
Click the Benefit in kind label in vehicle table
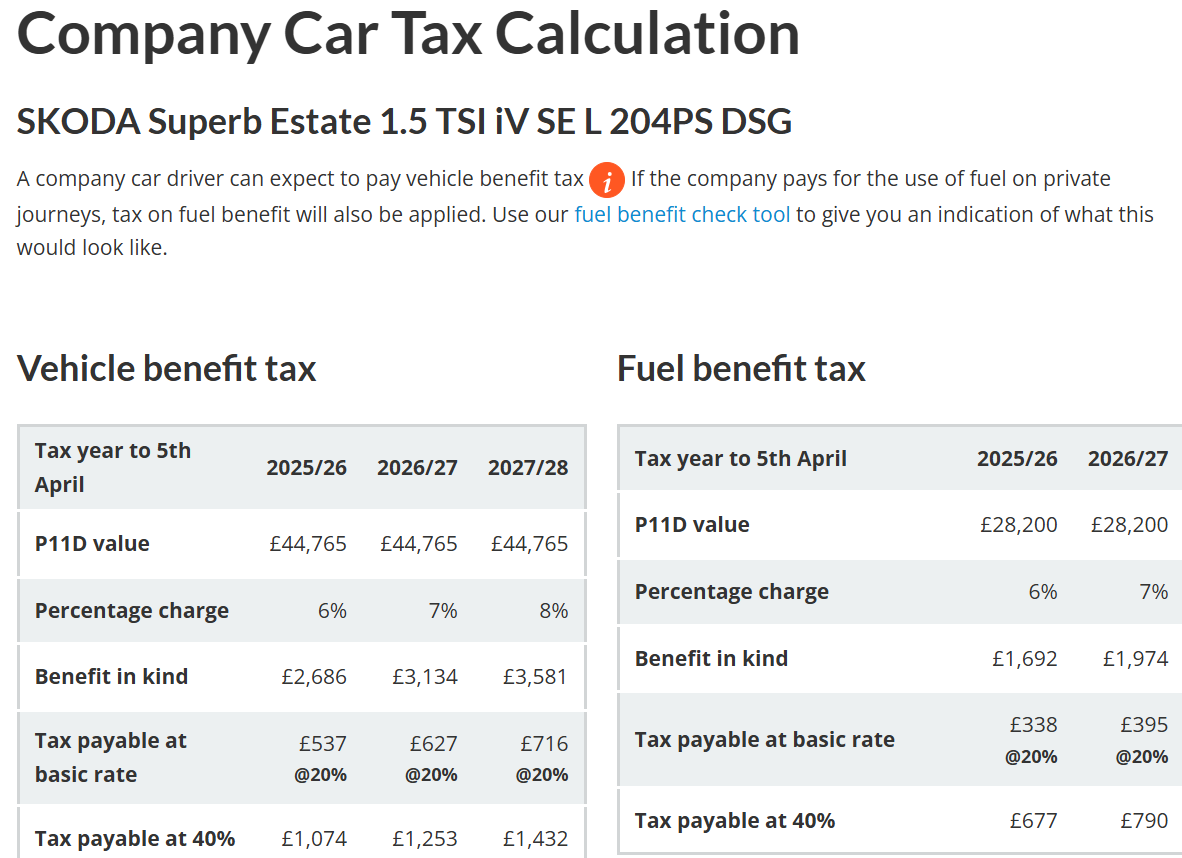point(112,677)
